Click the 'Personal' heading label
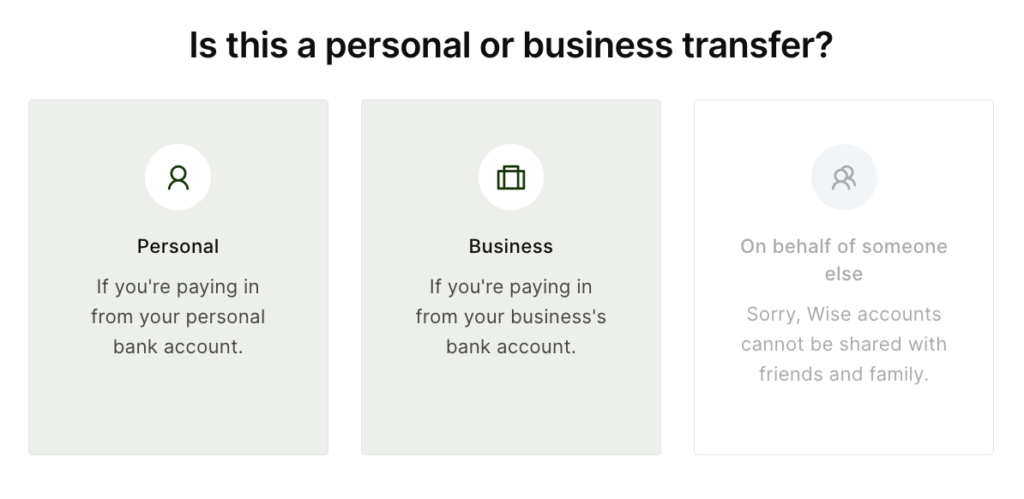The width and height of the screenshot is (1024, 499). (x=178, y=246)
